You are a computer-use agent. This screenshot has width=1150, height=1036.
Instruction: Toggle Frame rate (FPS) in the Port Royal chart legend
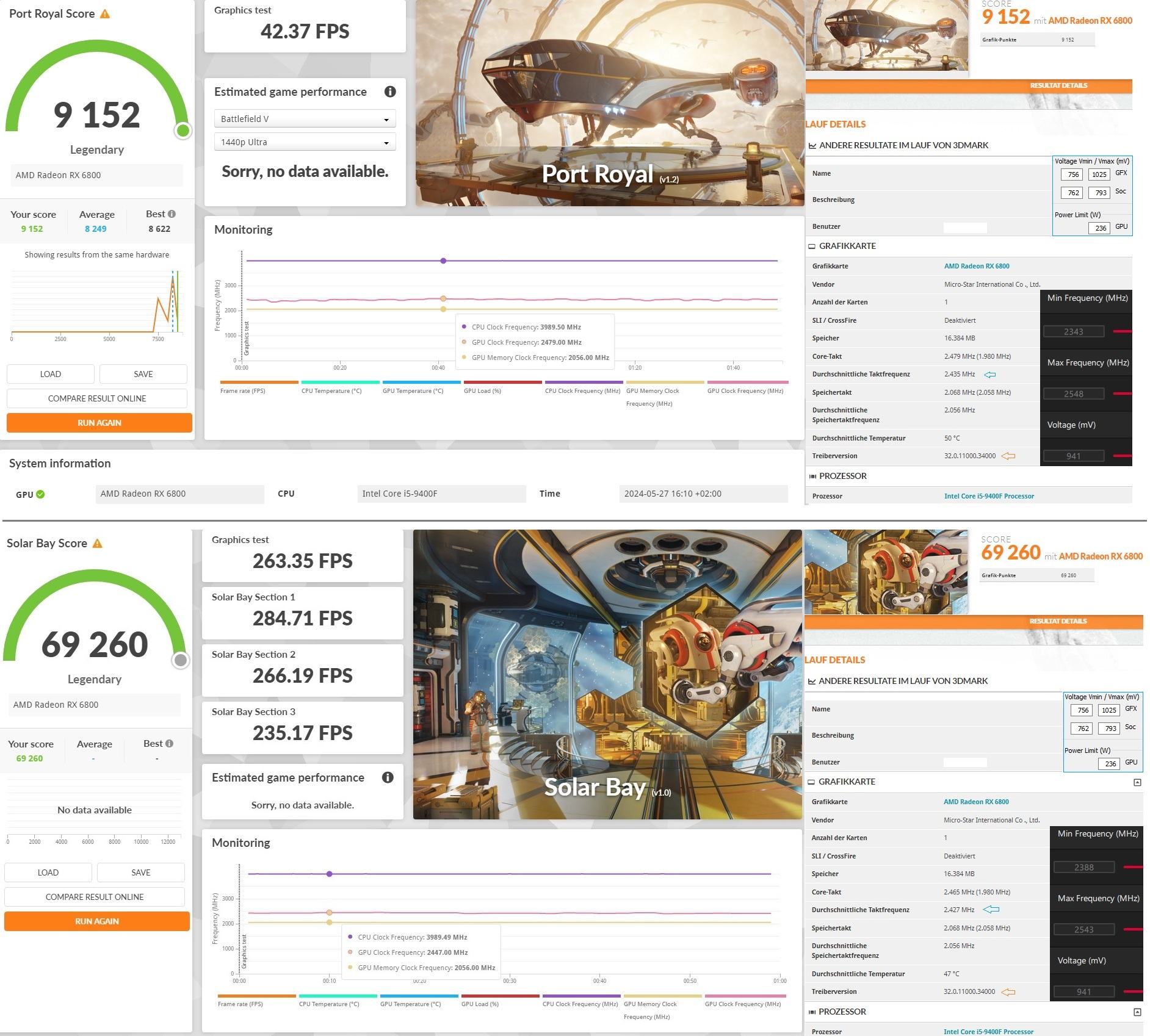259,387
